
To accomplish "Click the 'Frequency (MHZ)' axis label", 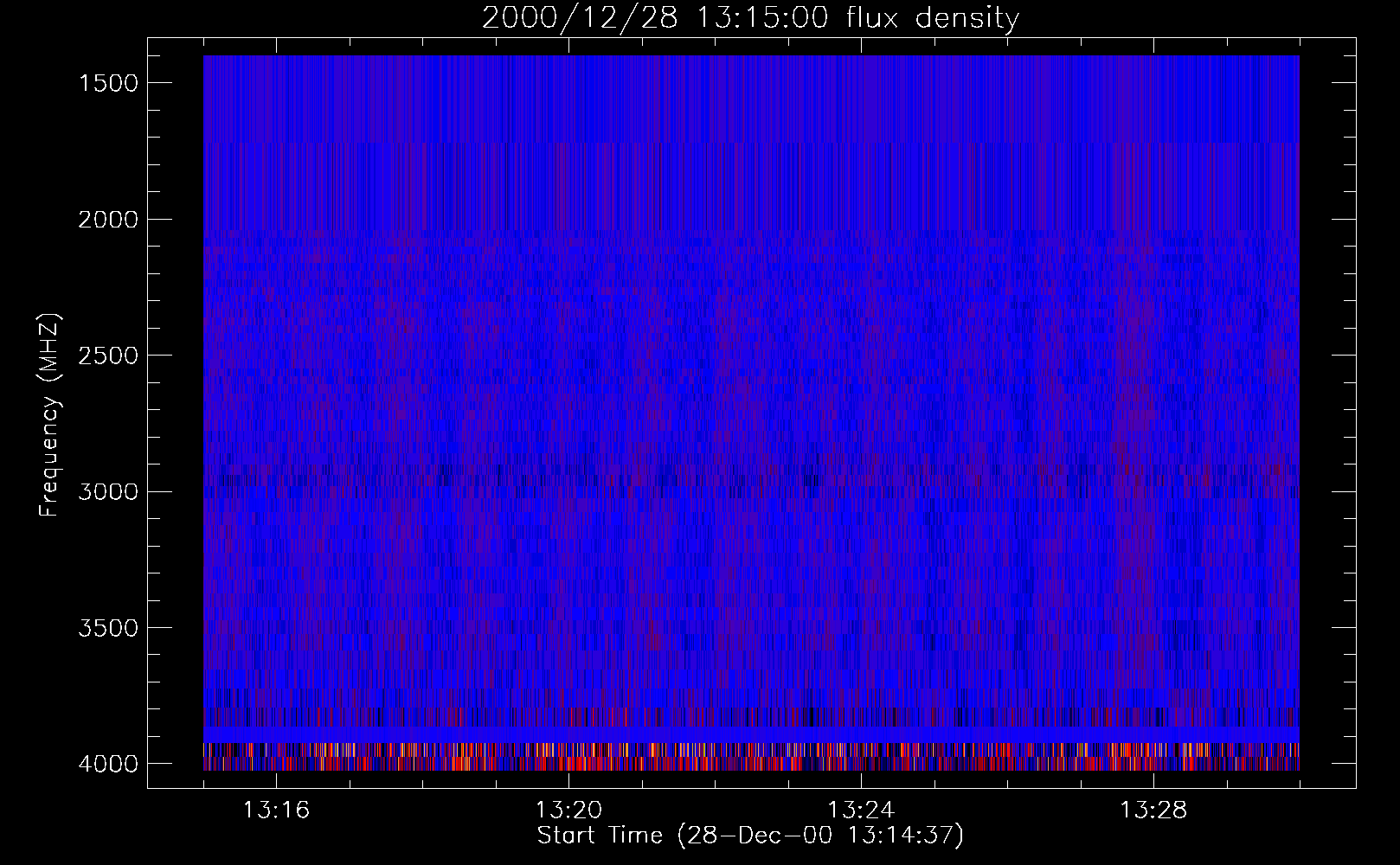I will click(x=49, y=415).
